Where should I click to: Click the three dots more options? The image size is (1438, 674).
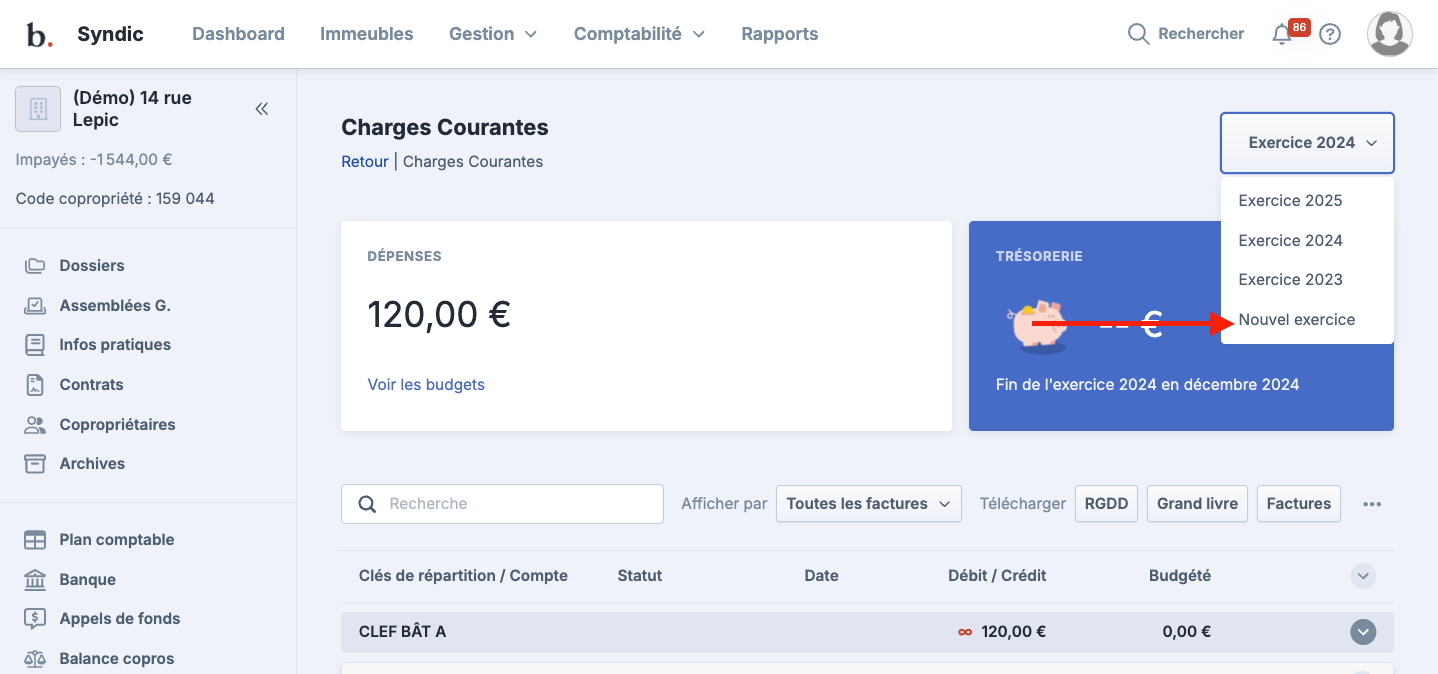click(1372, 504)
